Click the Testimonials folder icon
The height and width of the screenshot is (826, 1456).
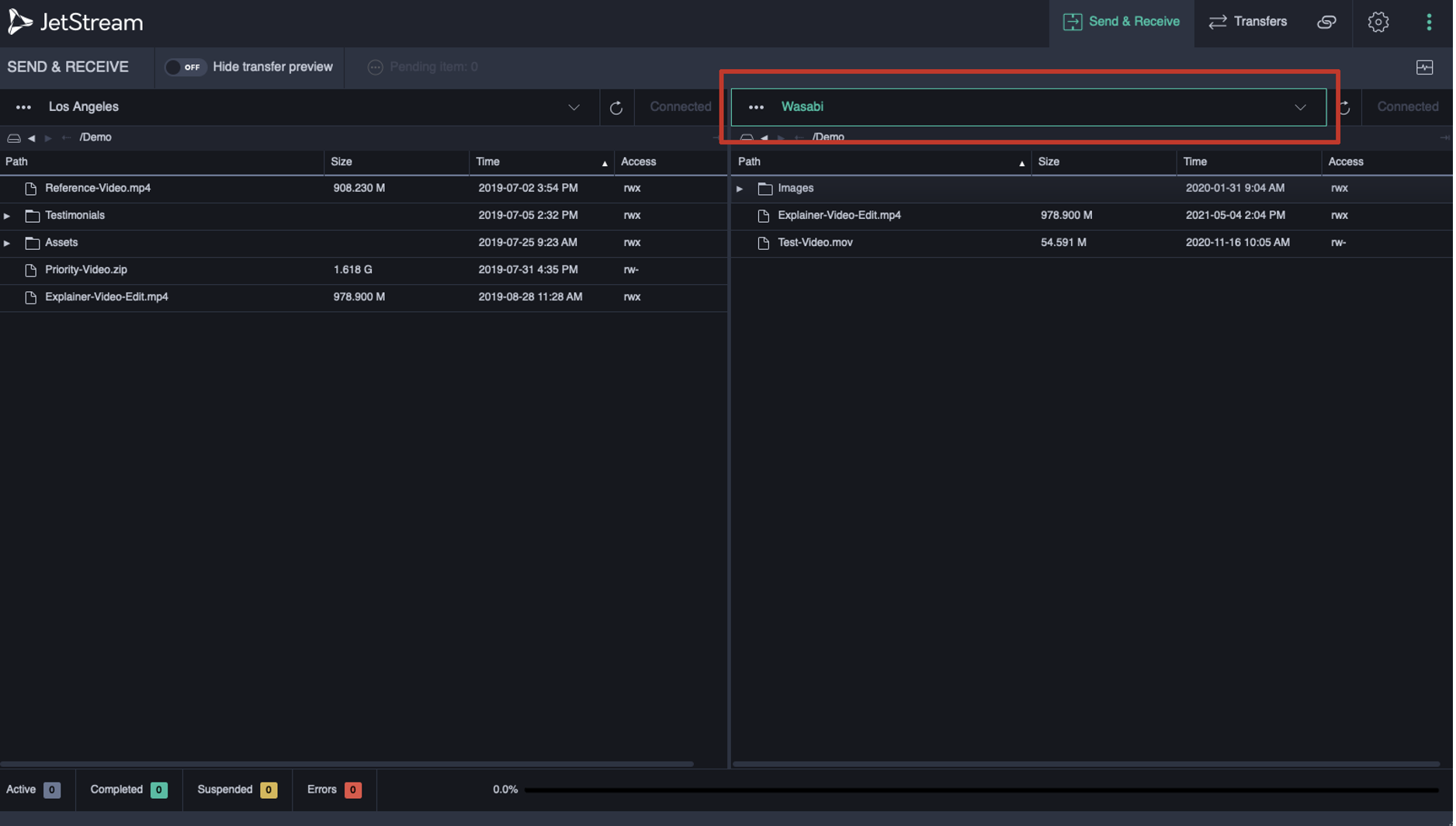point(32,216)
